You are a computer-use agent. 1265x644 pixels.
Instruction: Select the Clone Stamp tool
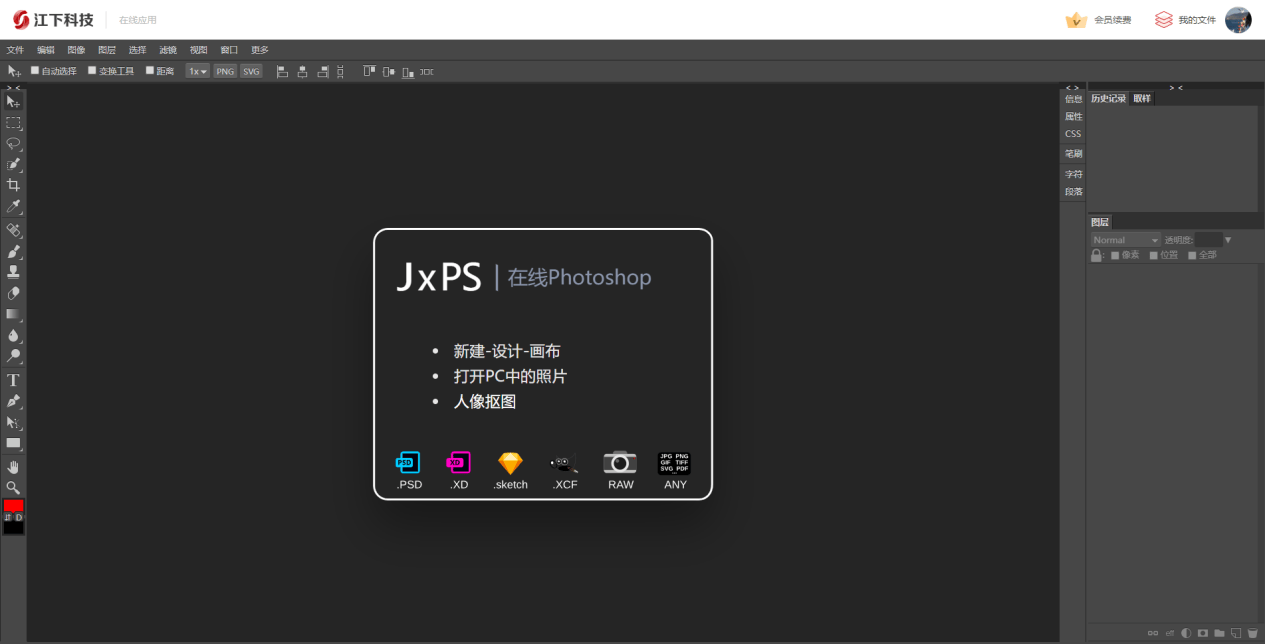[13, 271]
